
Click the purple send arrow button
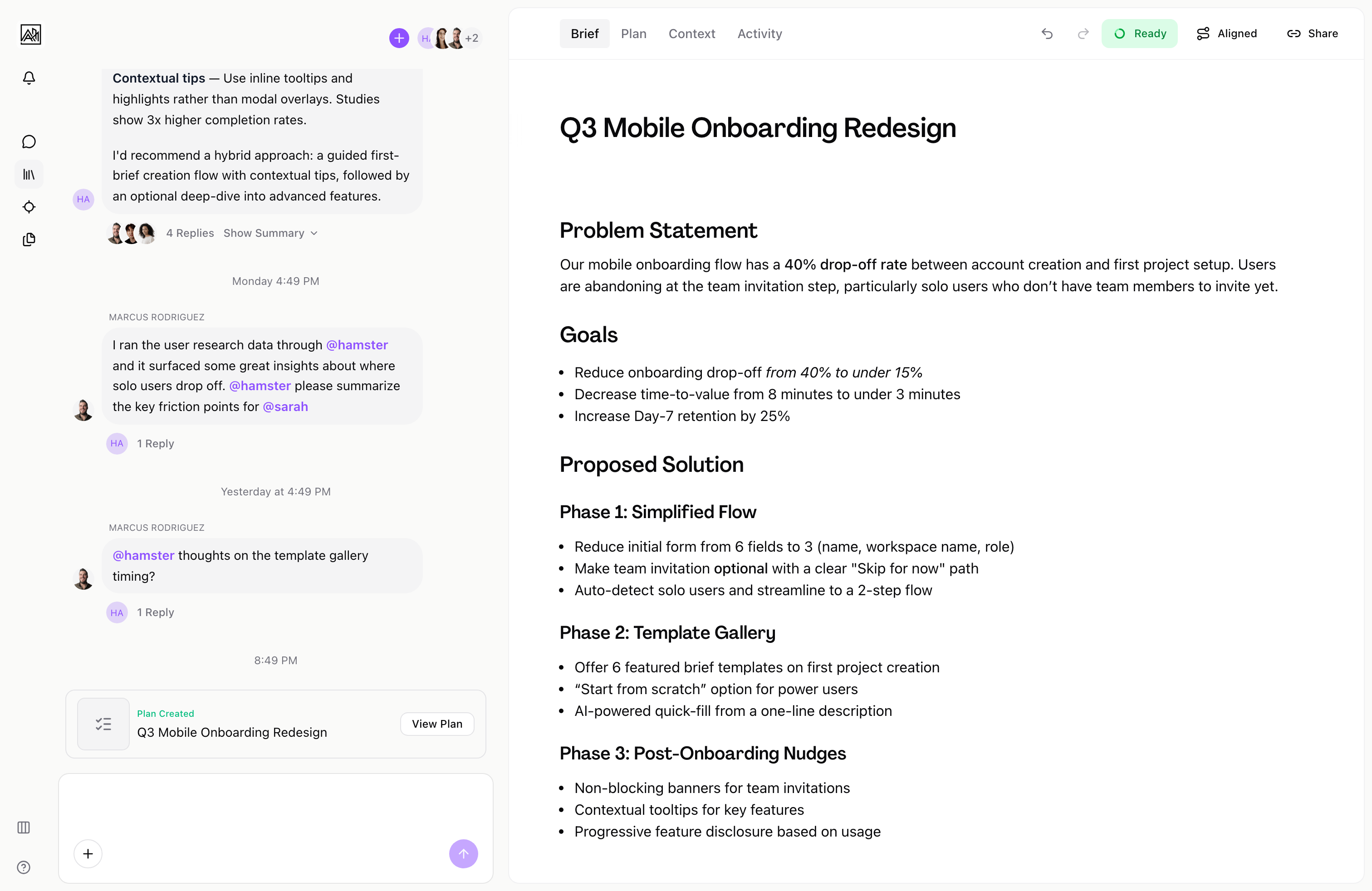coord(463,853)
